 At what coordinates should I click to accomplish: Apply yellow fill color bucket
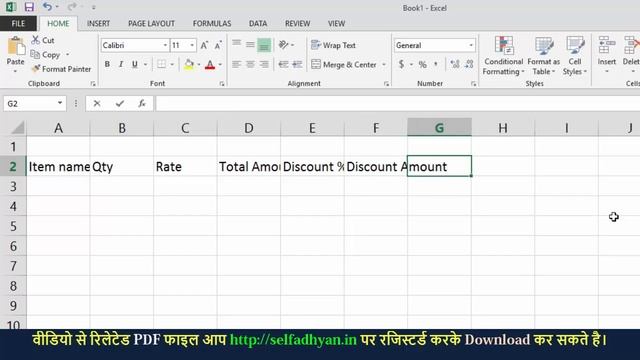click(189, 64)
